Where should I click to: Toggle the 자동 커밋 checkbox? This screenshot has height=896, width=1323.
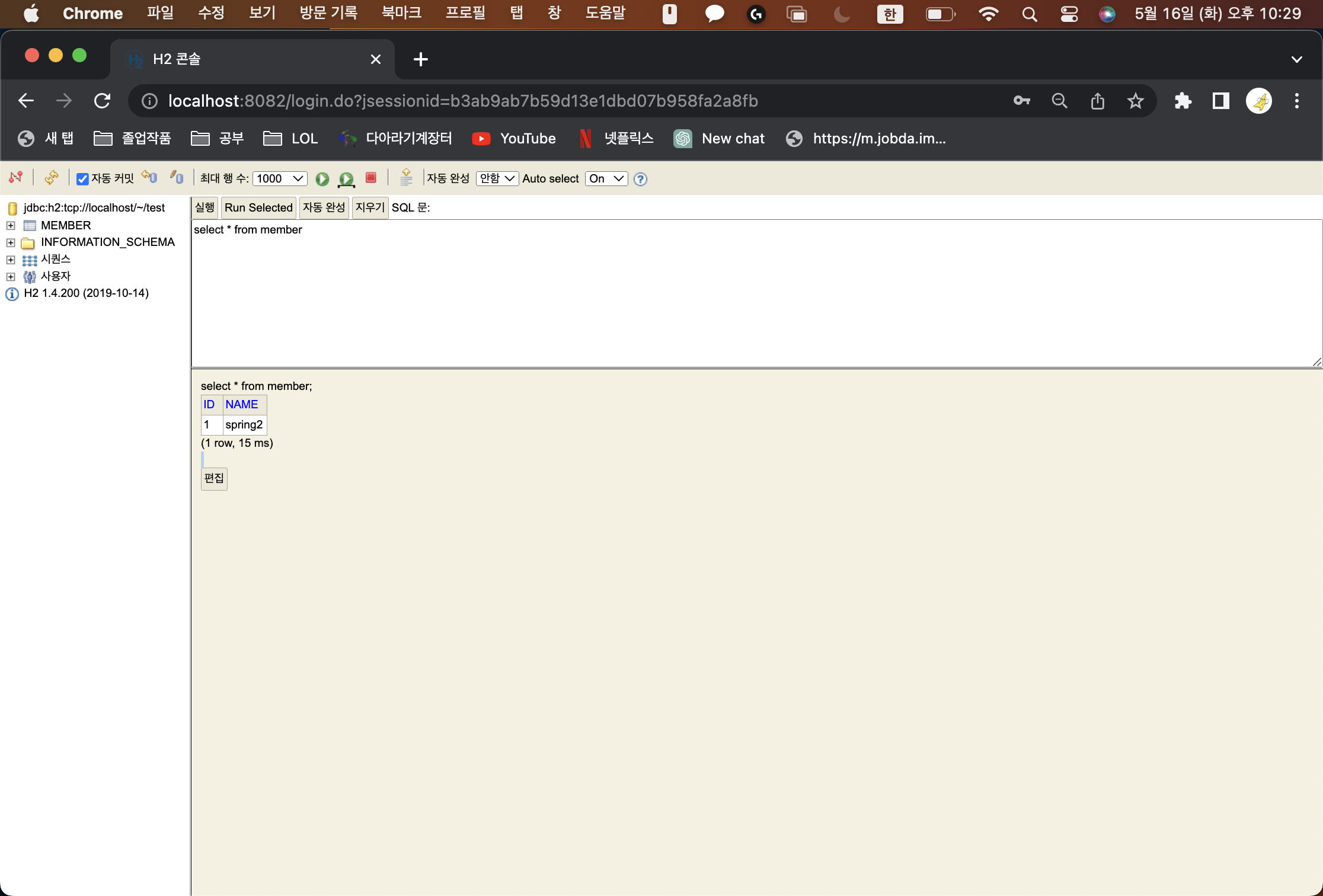click(x=82, y=179)
